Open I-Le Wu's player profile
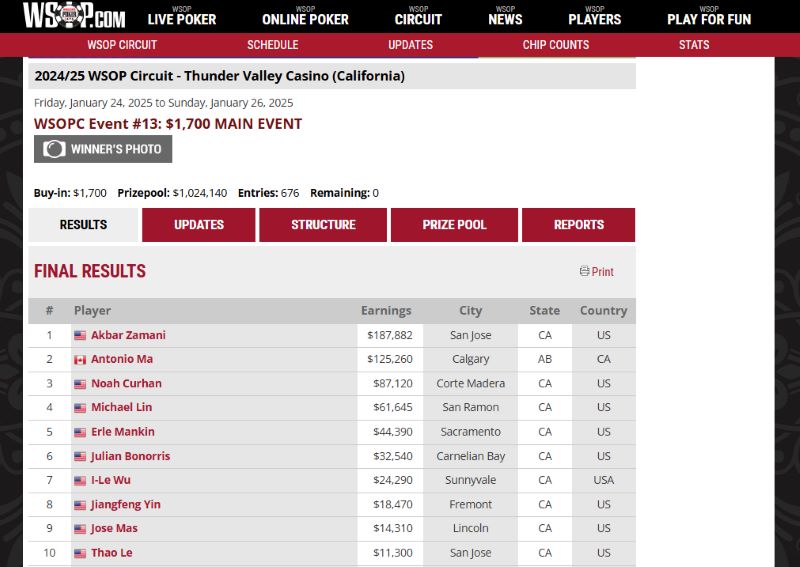800x567 pixels. pyautogui.click(x=111, y=480)
